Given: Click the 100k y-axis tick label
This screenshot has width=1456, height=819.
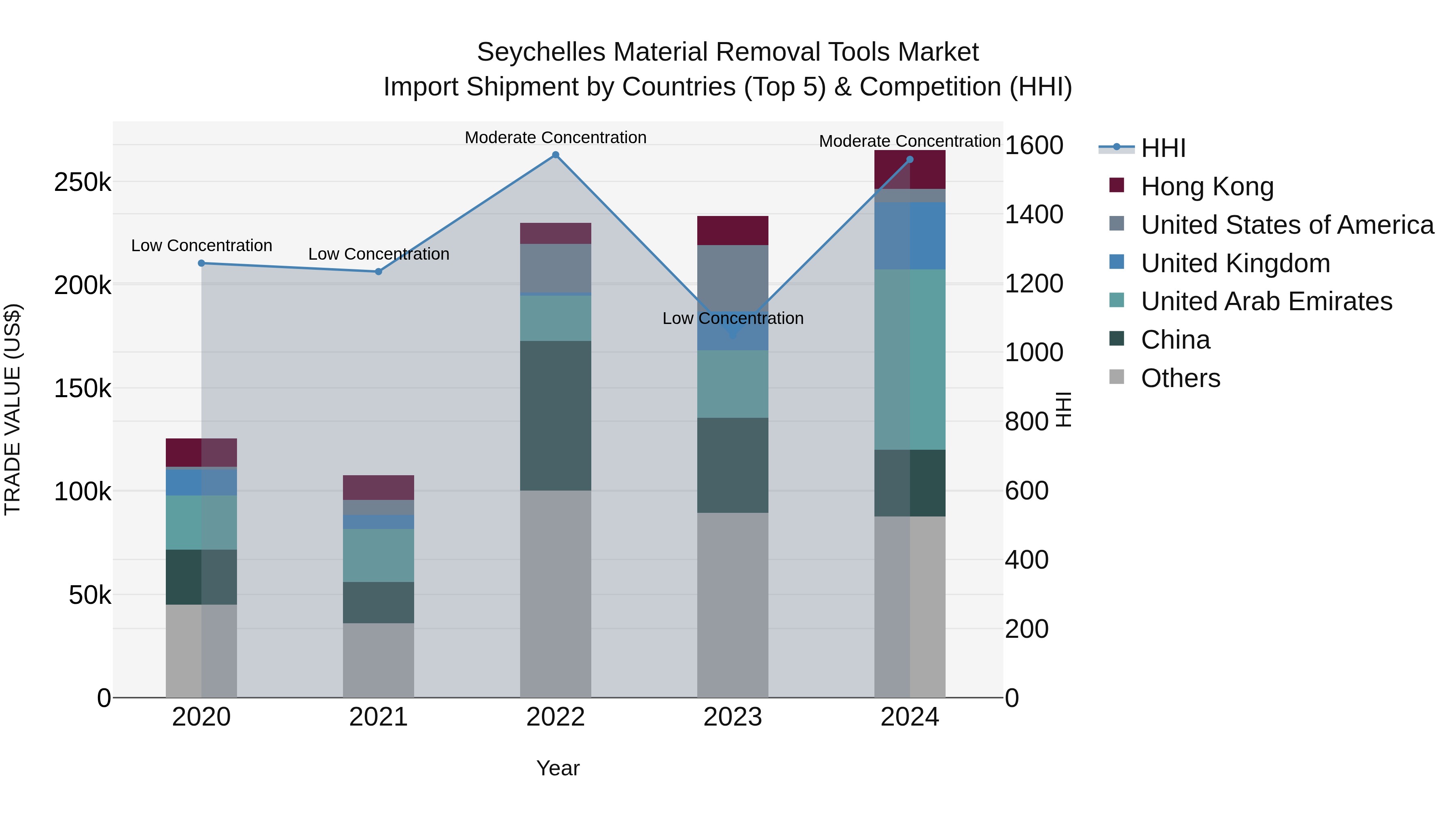Looking at the screenshot, I should coord(83,492).
